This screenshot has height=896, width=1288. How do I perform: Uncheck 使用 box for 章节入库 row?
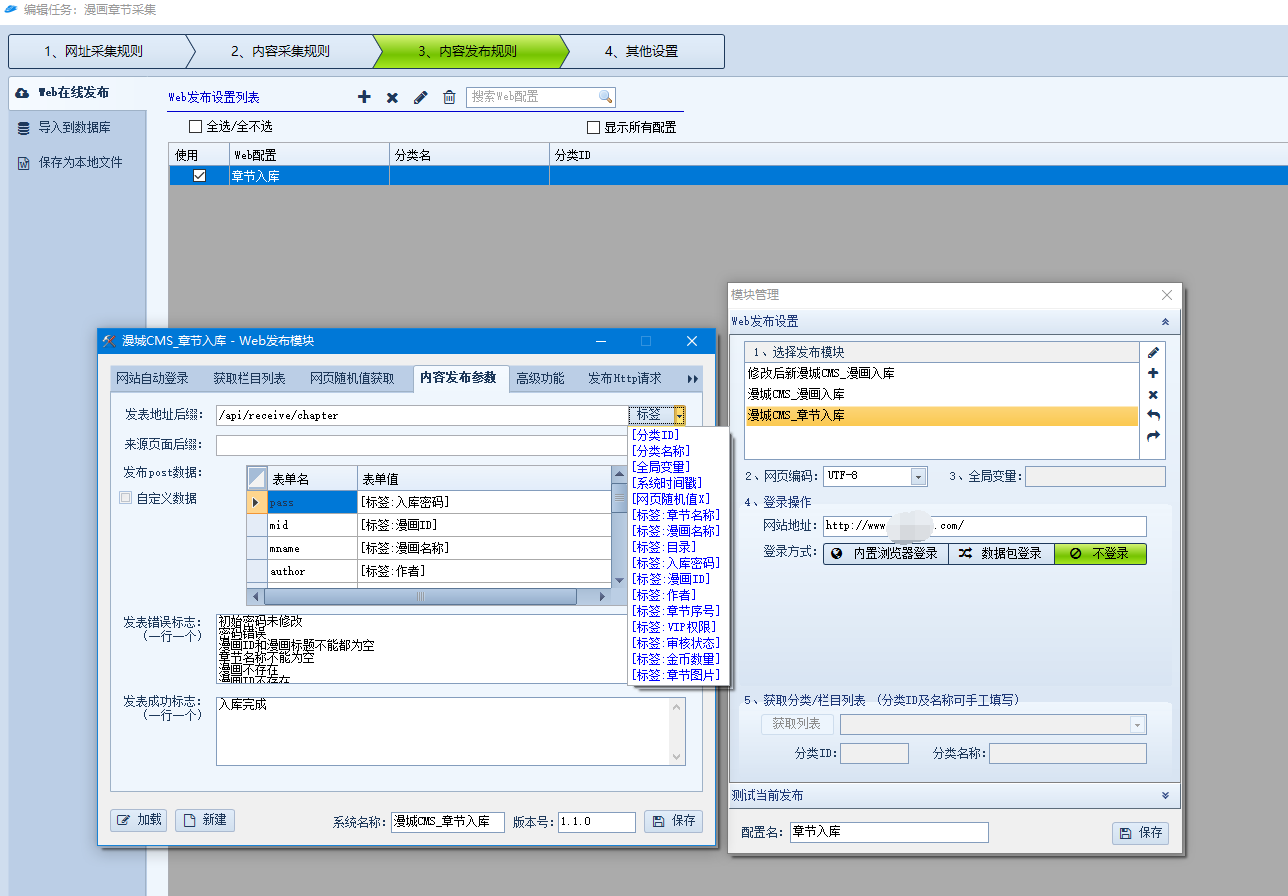click(199, 175)
